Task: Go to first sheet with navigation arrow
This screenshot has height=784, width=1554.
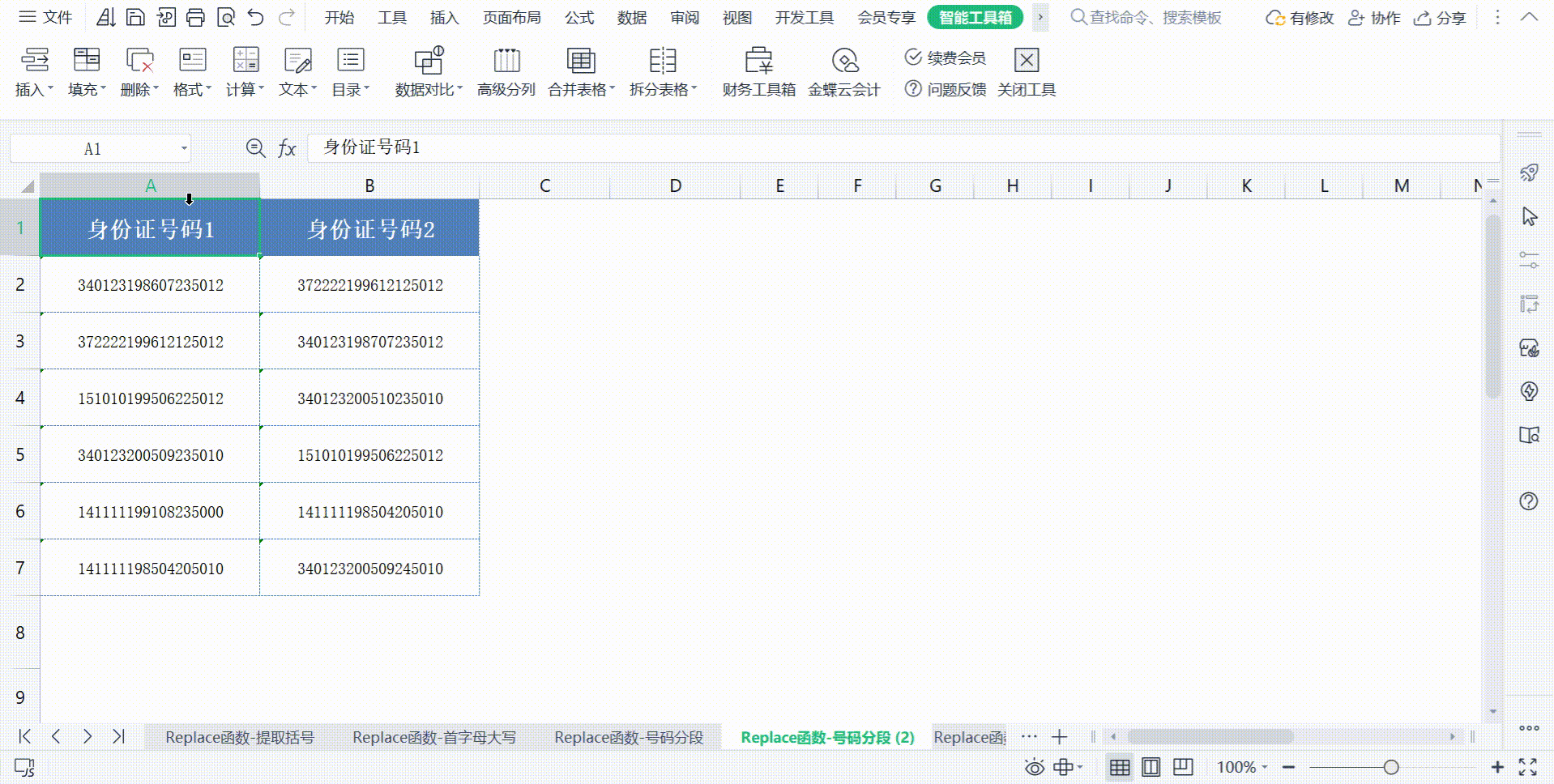Action: 25,736
